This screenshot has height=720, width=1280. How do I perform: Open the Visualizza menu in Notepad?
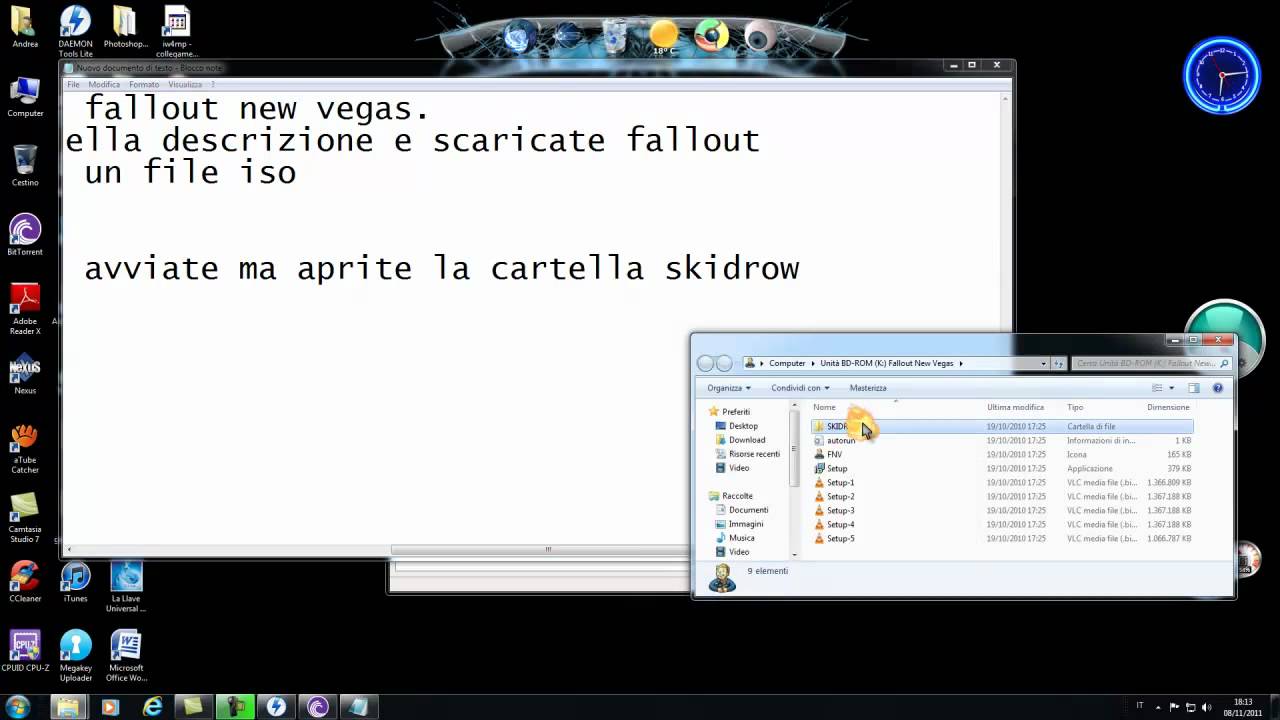(x=185, y=84)
